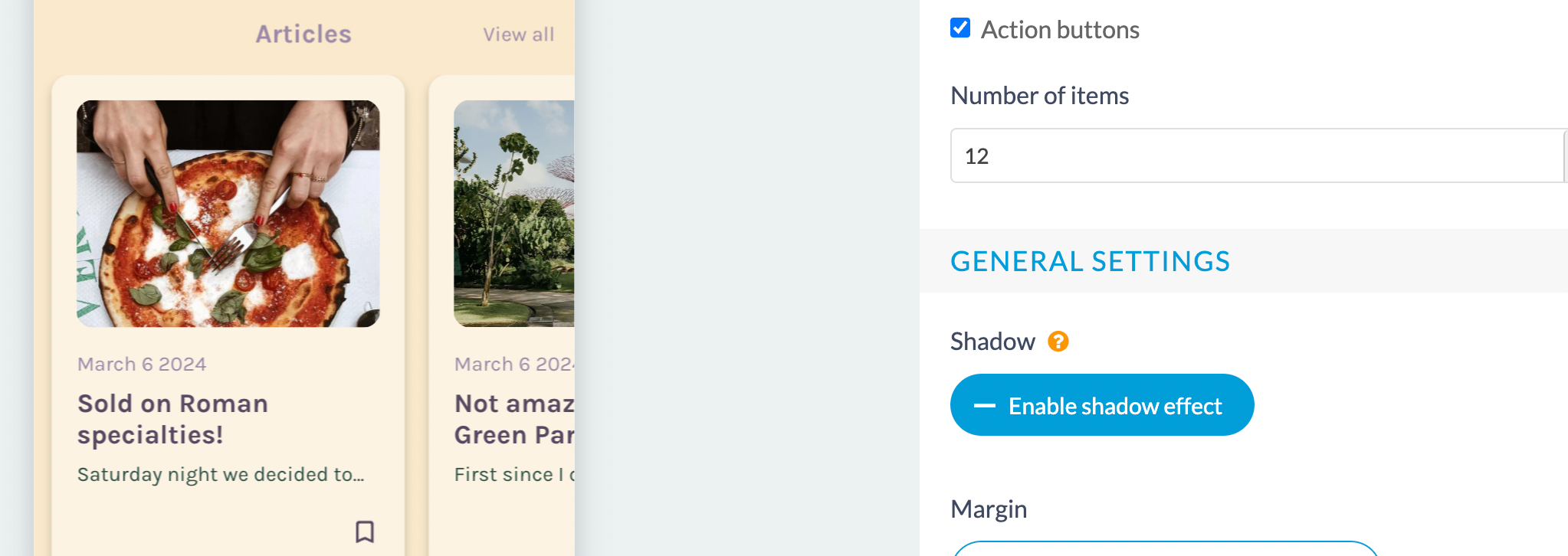Screen dimensions: 1568x556
Task: Open the pizza photo thumbnail
Action: (x=228, y=214)
